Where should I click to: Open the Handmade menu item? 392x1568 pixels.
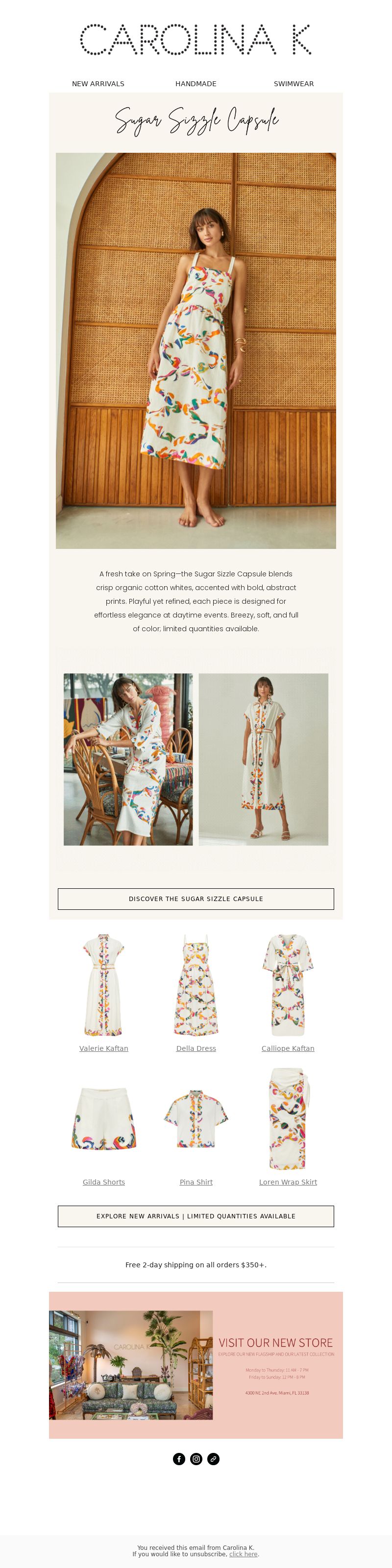tap(196, 84)
